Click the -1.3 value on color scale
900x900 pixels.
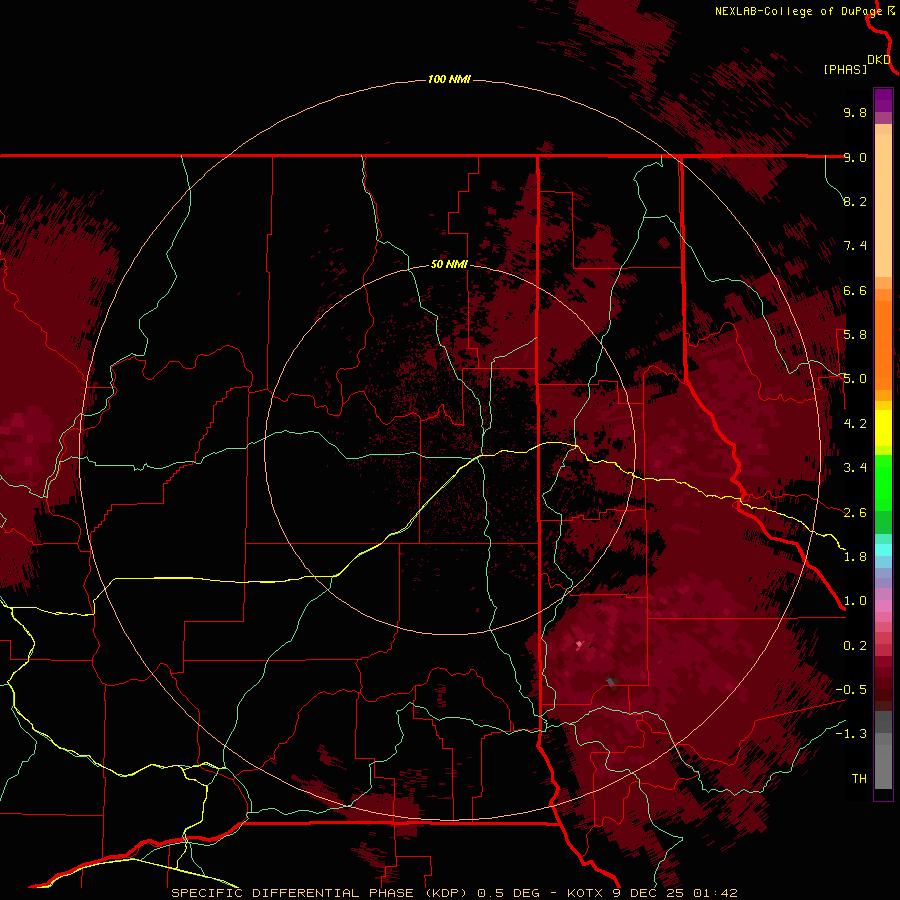pos(851,734)
